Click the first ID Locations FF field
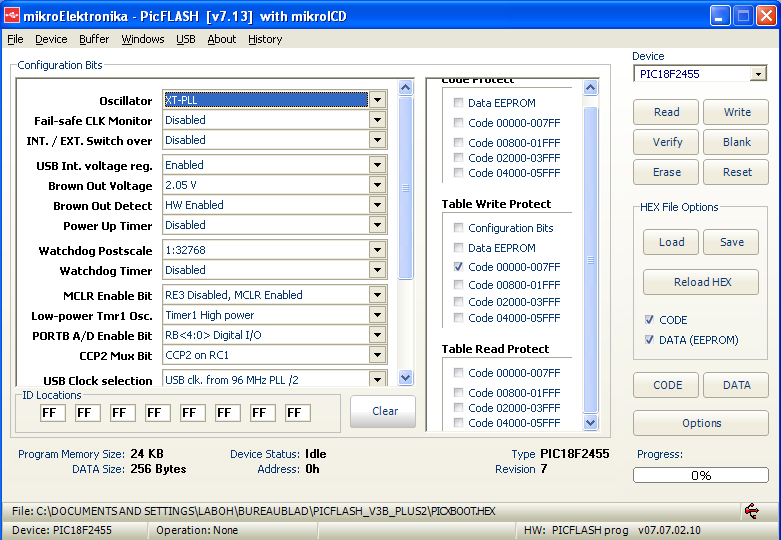 [53, 413]
